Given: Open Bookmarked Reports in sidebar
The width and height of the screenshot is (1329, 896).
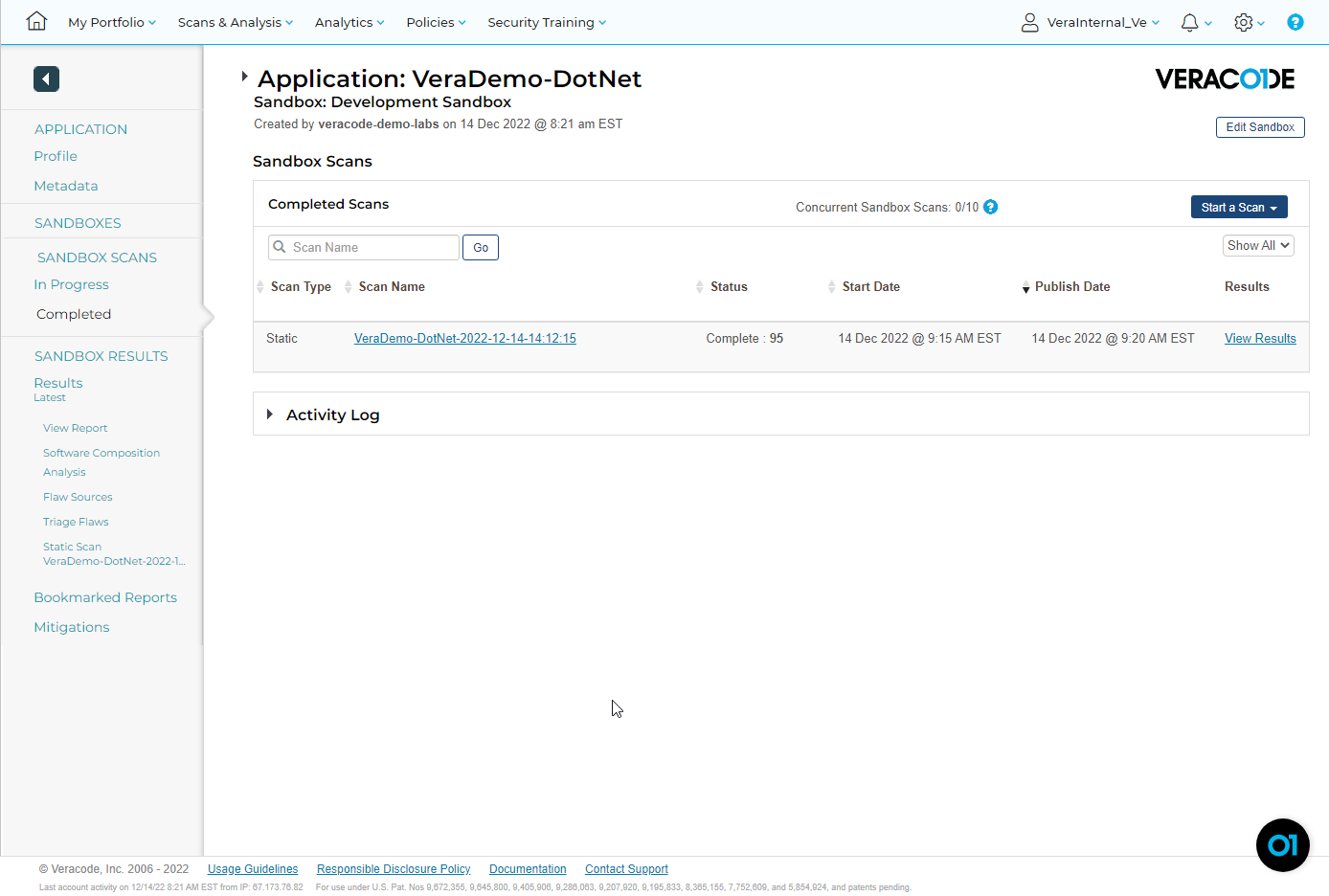Looking at the screenshot, I should [x=105, y=597].
